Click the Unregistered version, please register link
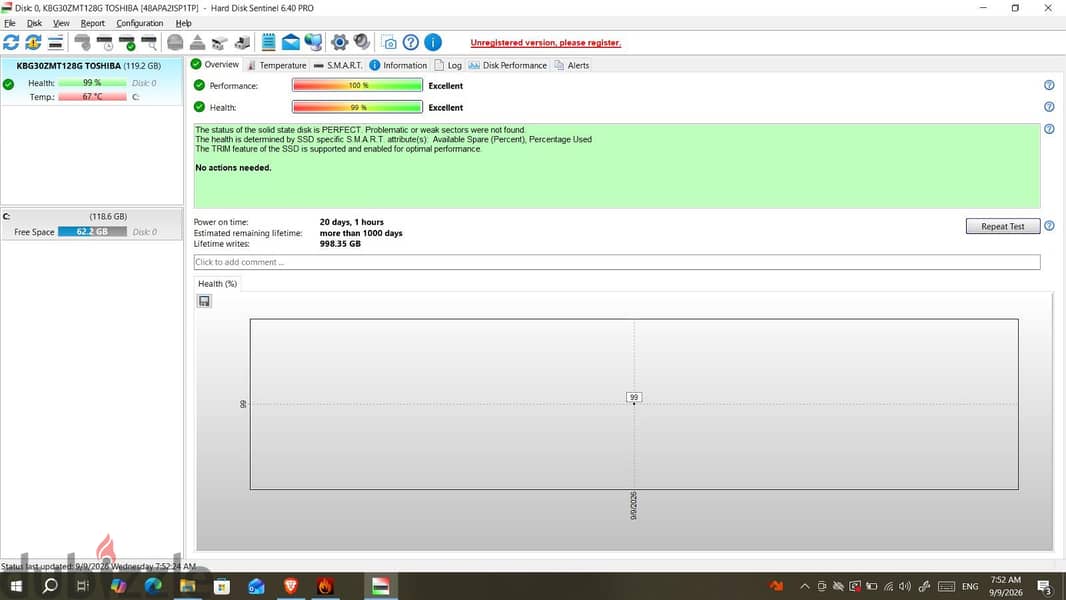 click(x=545, y=42)
